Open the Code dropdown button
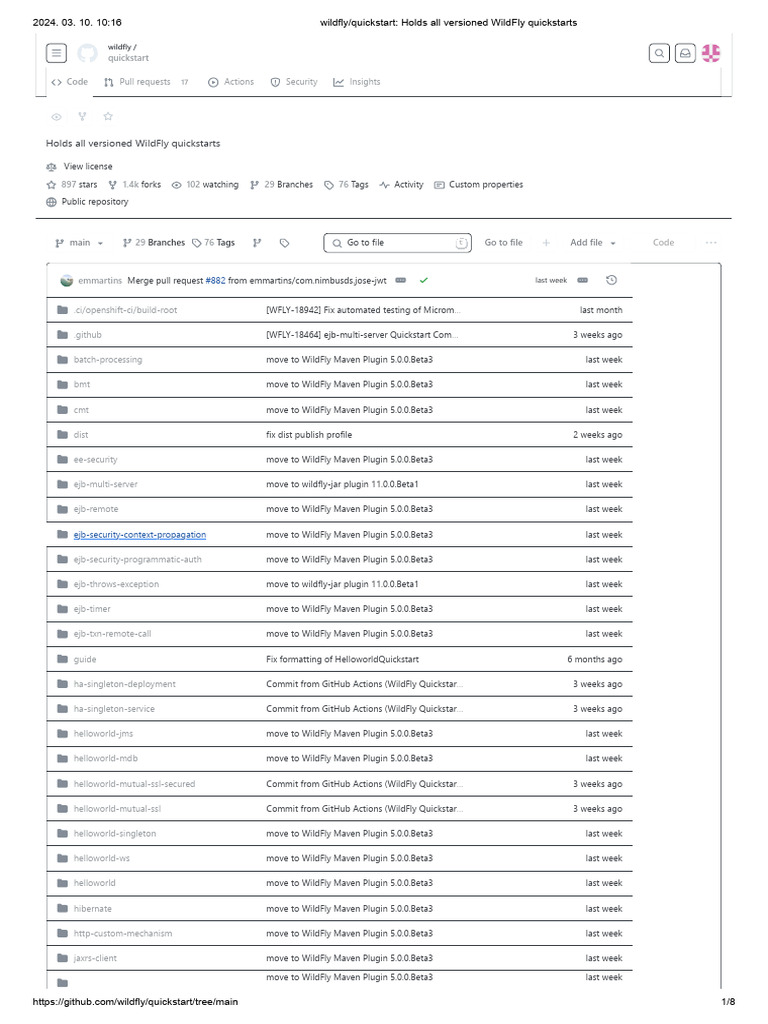The image size is (768, 1024). (x=664, y=243)
